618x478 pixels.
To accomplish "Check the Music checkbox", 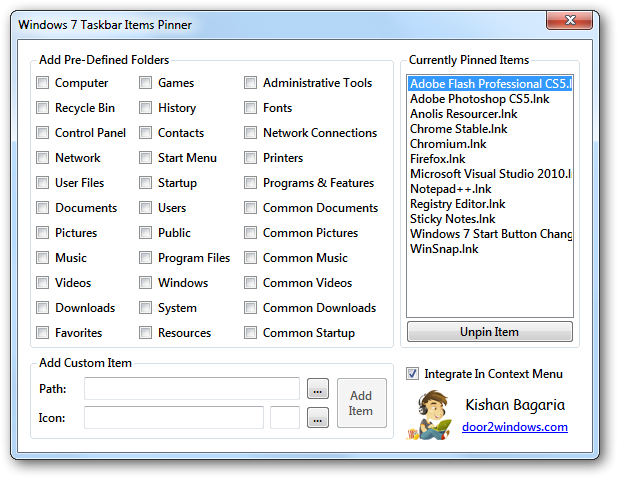I will click(43, 258).
